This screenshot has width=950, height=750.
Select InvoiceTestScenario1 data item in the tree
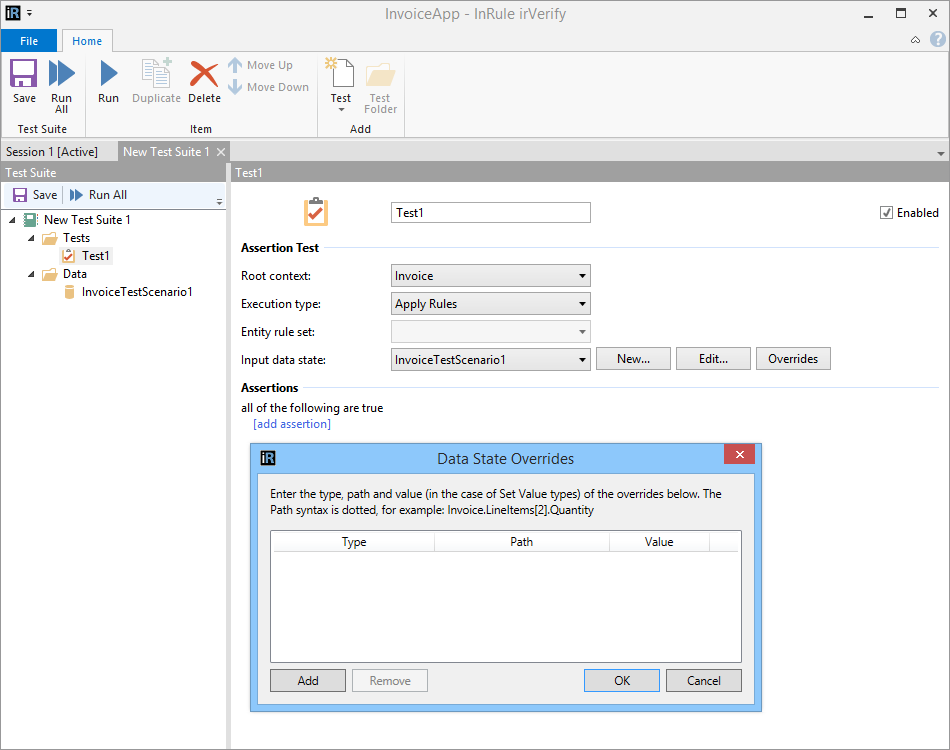(x=136, y=292)
